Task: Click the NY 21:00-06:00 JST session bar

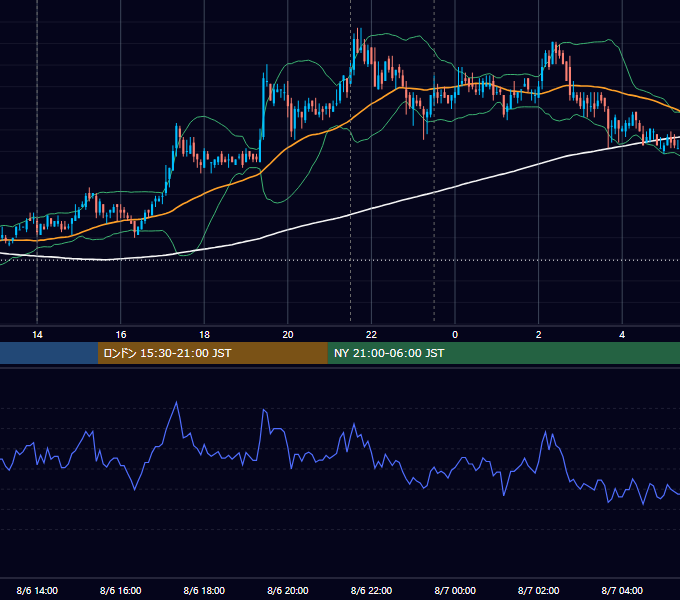Action: (x=503, y=353)
